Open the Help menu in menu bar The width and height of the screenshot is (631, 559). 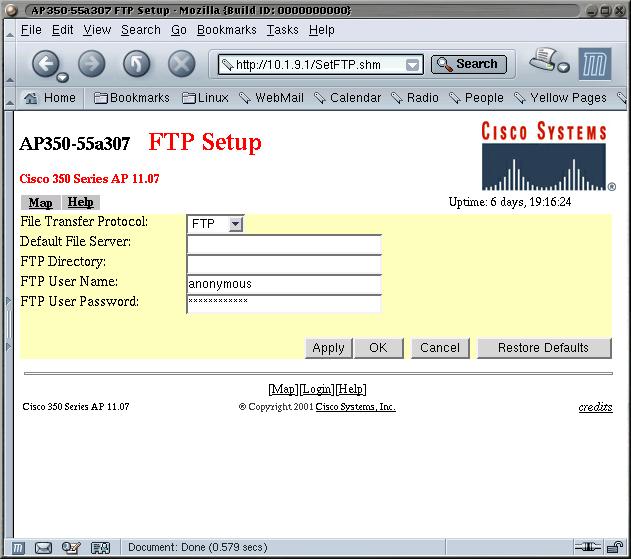coord(322,30)
